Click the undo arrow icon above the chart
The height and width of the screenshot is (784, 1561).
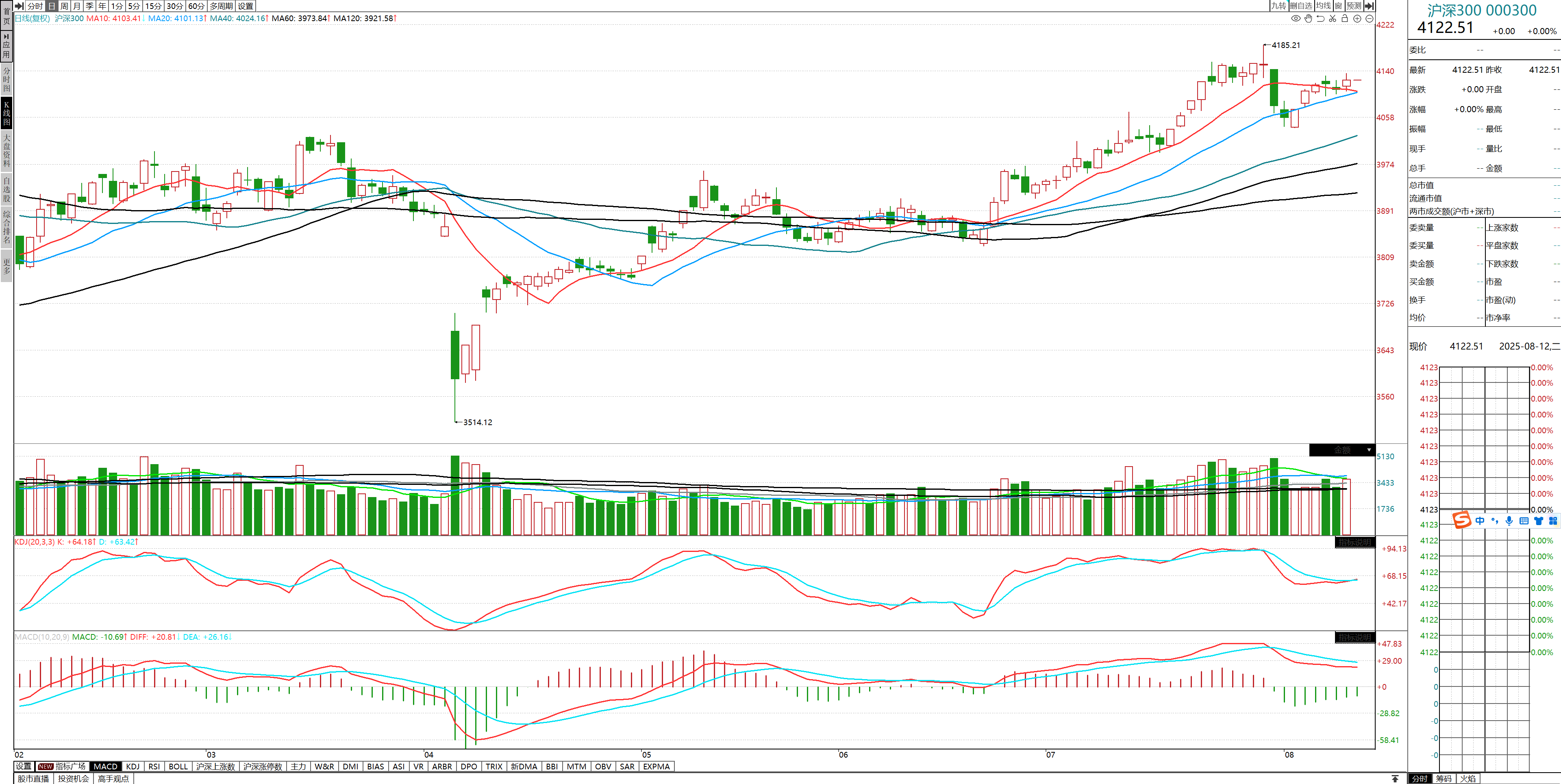(x=1320, y=19)
